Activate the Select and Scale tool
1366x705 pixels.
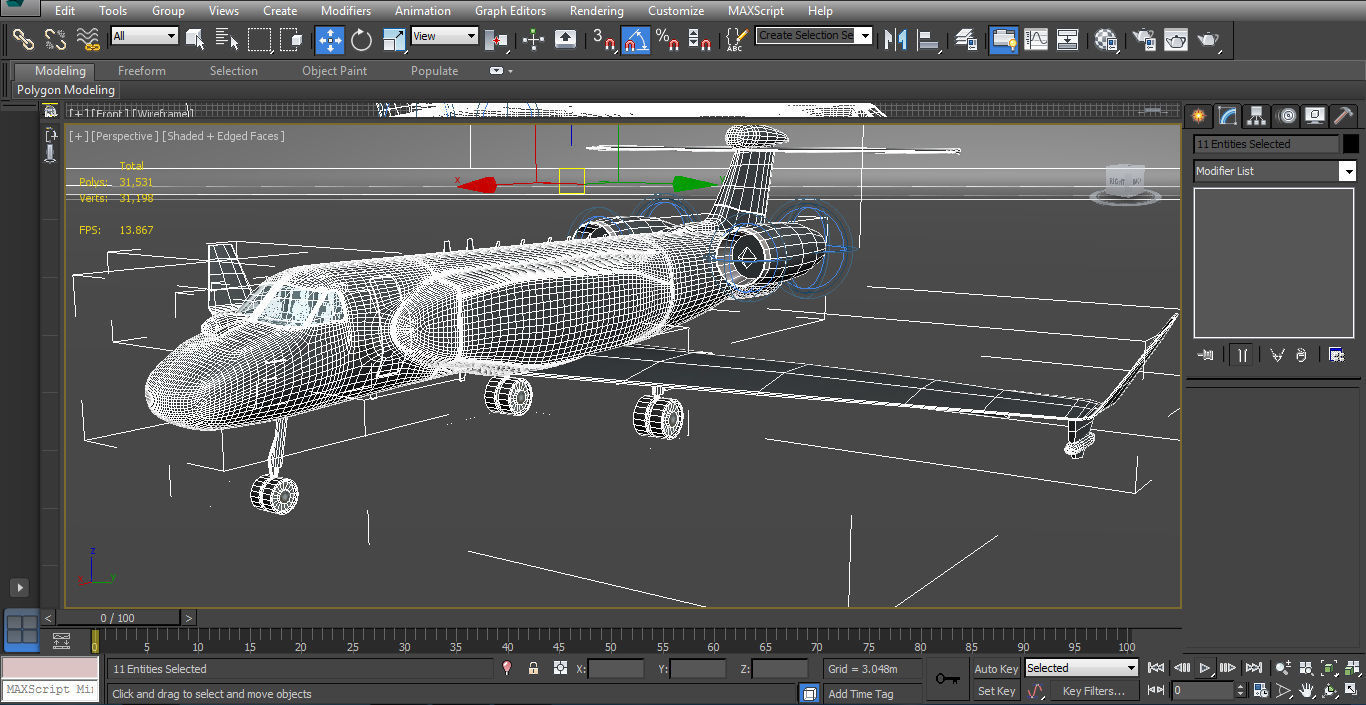tap(394, 40)
